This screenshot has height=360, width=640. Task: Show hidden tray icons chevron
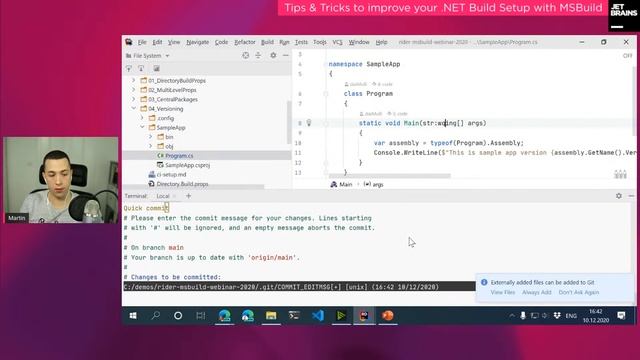pos(511,316)
